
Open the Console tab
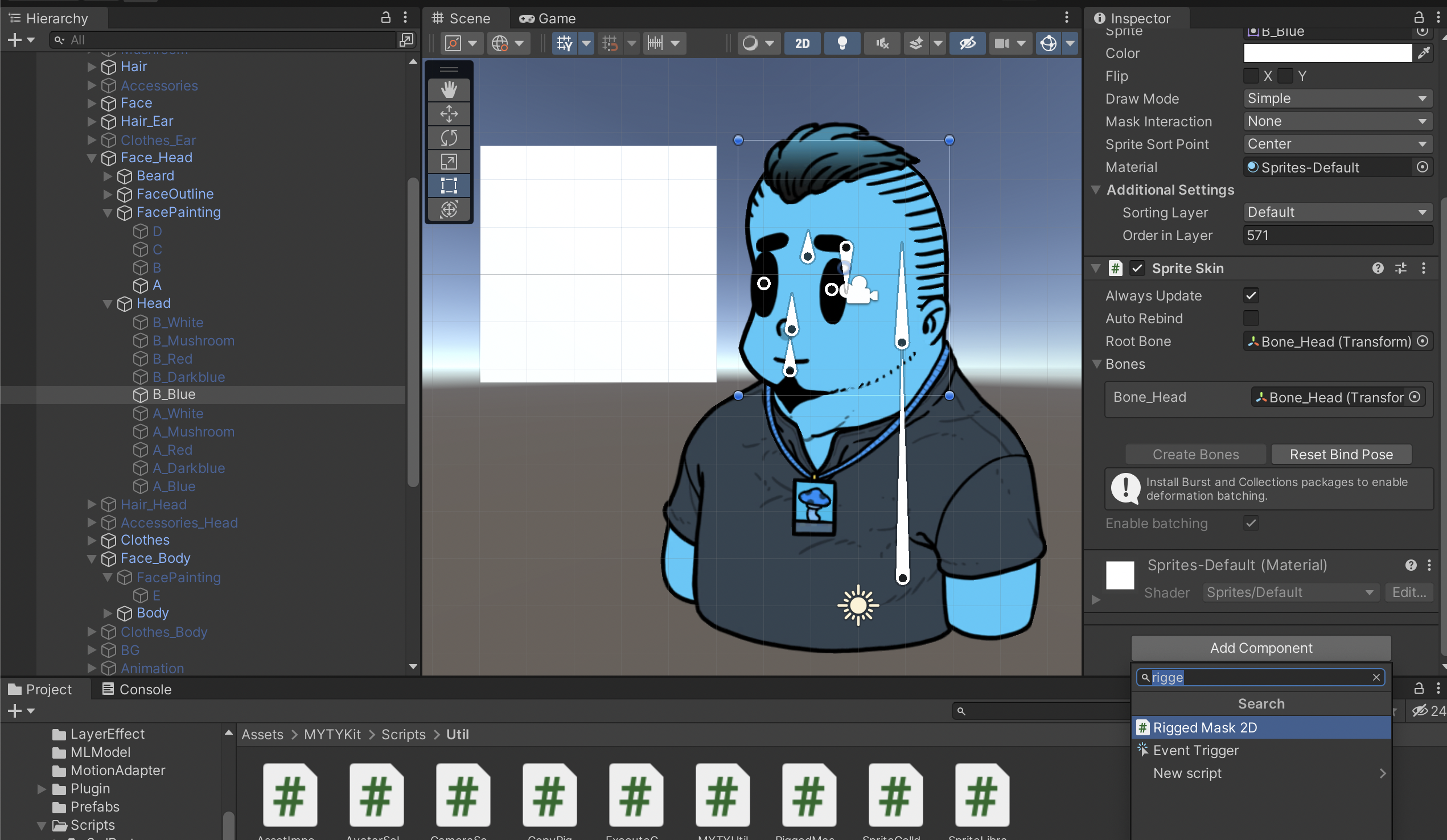[x=137, y=690]
